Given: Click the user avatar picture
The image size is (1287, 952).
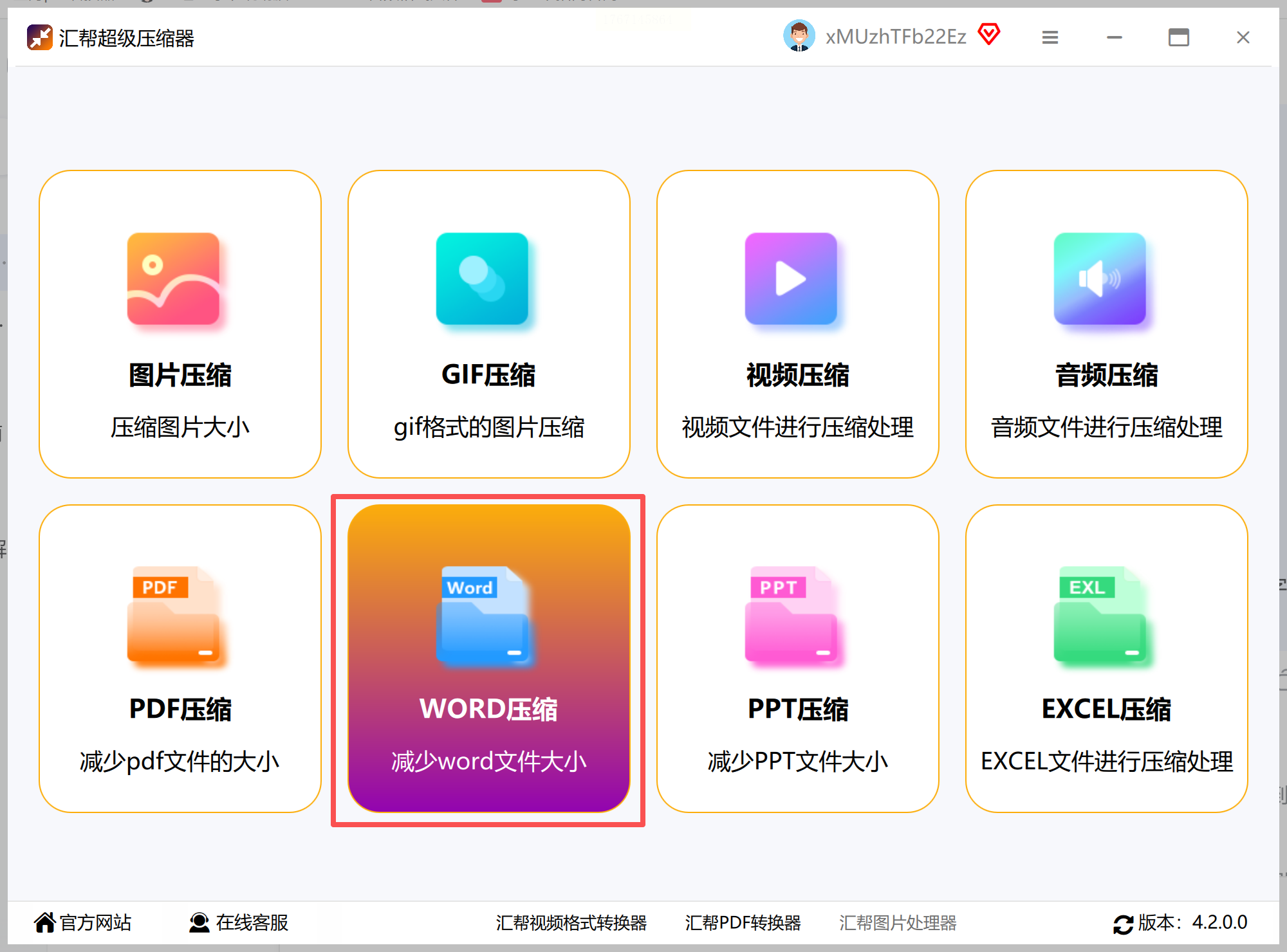Looking at the screenshot, I should coord(799,36).
